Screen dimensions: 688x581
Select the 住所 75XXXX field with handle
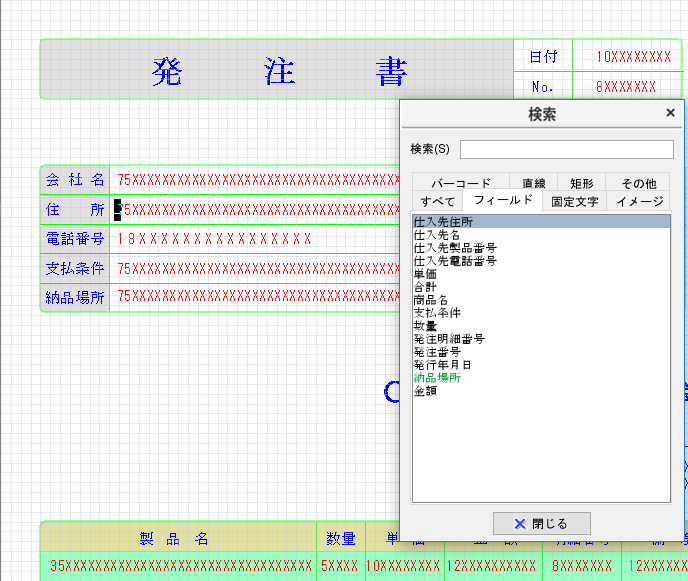tap(258, 210)
